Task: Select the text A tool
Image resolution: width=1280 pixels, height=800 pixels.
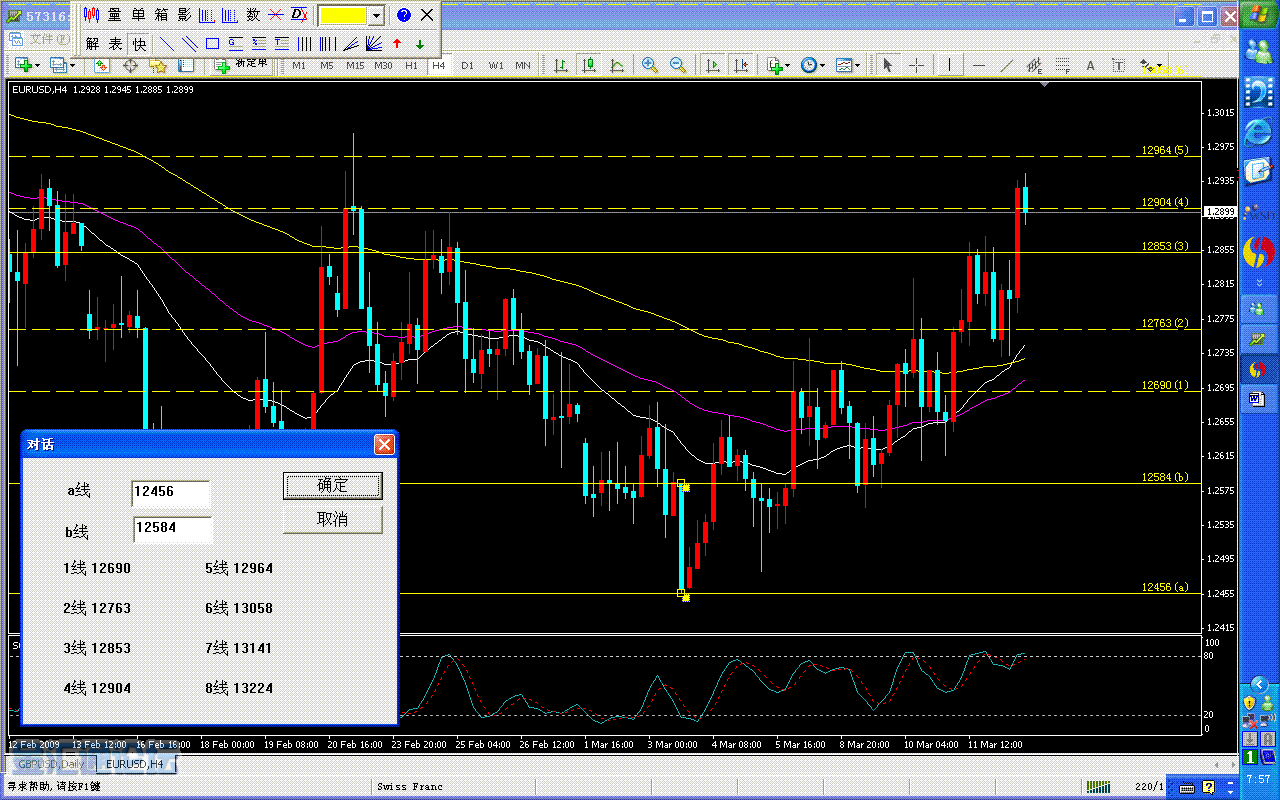Action: click(1090, 65)
